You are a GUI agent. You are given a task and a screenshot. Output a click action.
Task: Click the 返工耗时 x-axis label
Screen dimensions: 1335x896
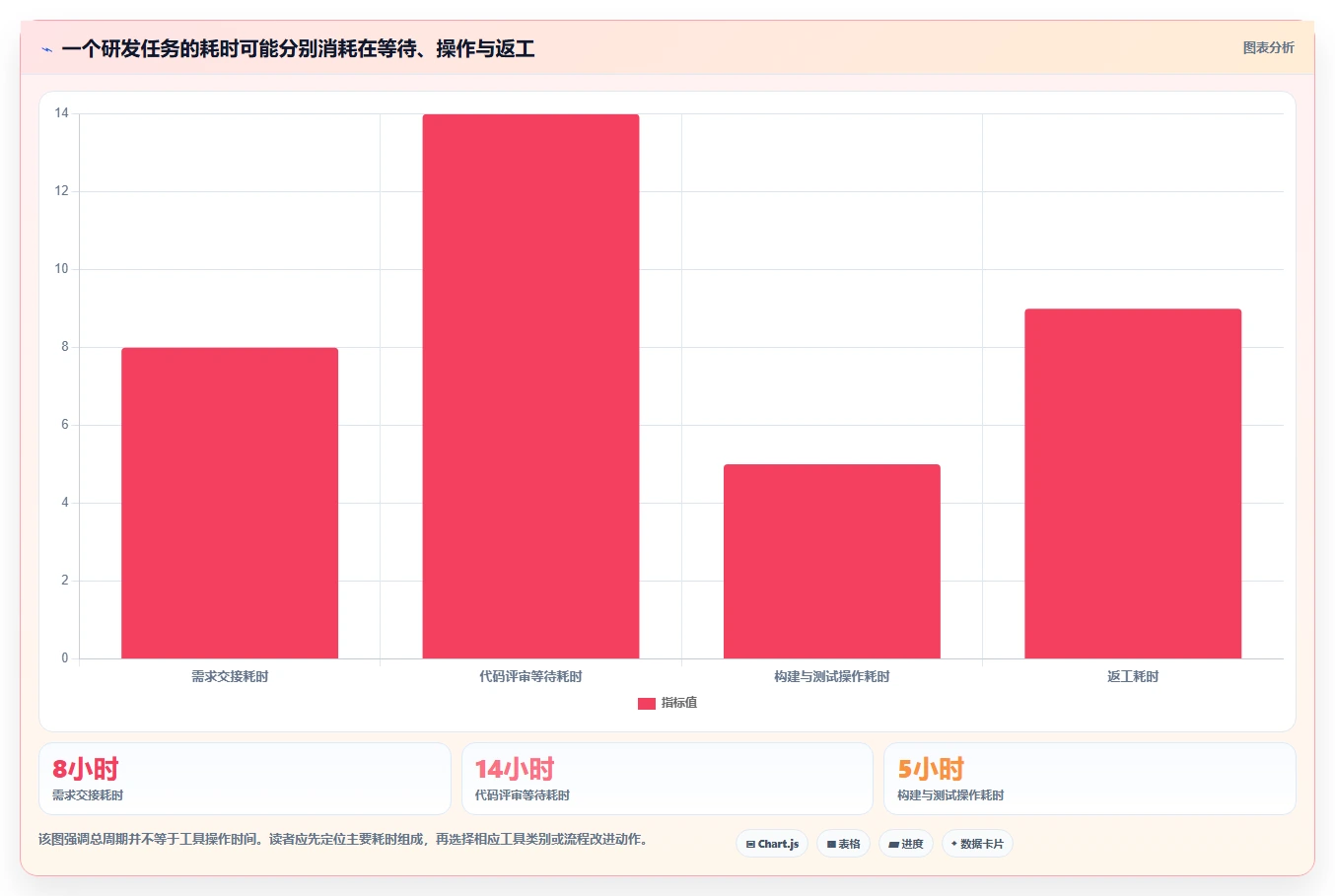[x=1133, y=676]
